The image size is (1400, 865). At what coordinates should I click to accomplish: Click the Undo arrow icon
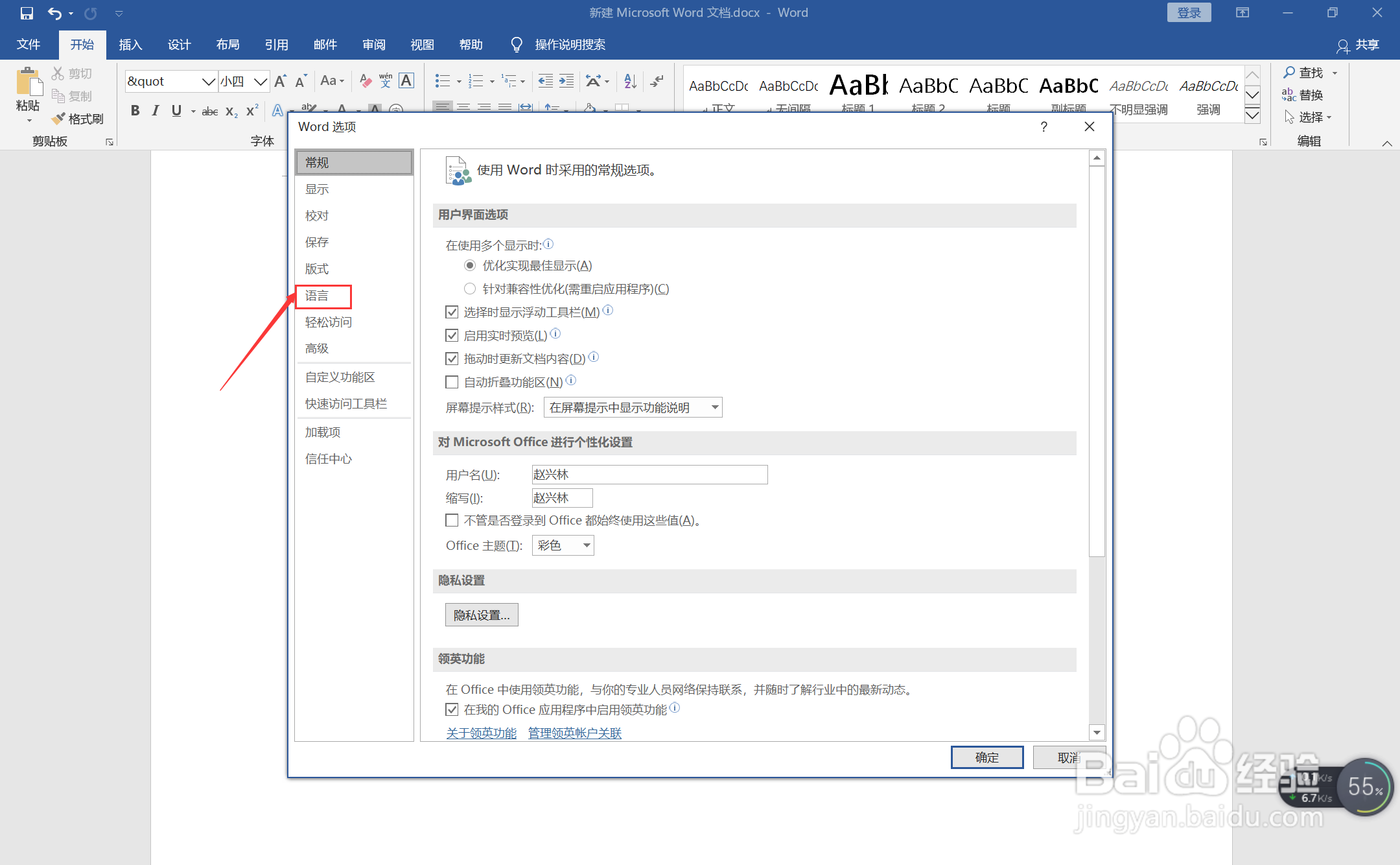pos(54,13)
